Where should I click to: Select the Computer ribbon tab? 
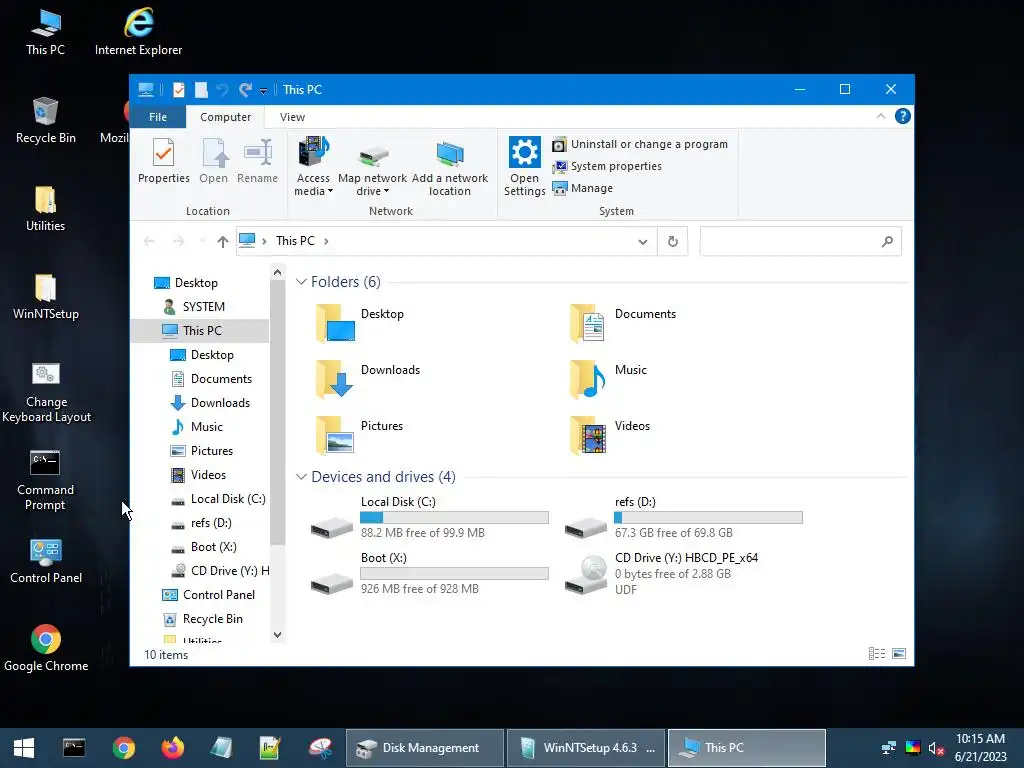point(225,117)
